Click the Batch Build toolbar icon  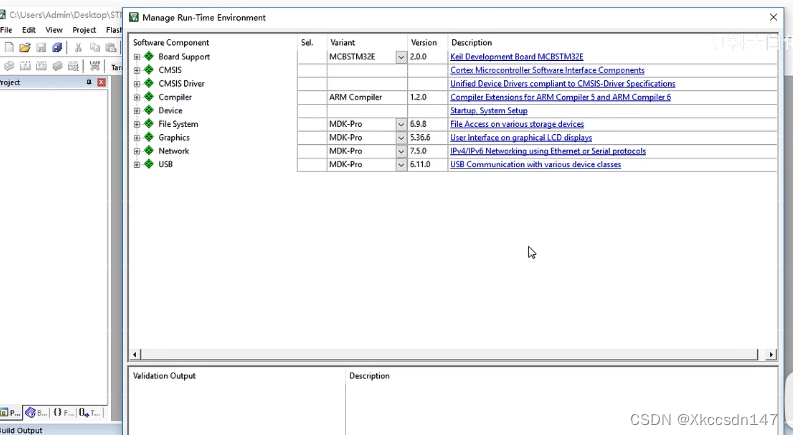(58, 66)
